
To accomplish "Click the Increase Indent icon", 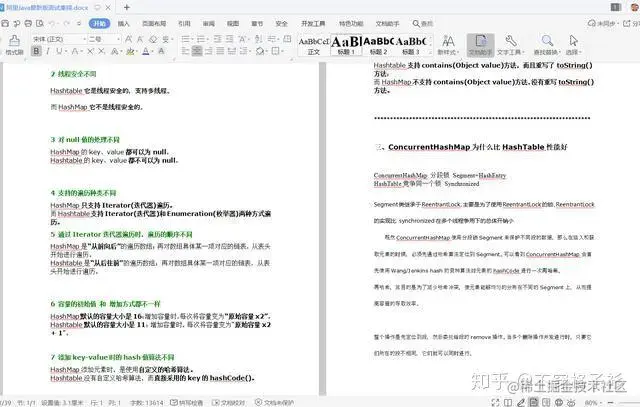I will coord(230,39).
